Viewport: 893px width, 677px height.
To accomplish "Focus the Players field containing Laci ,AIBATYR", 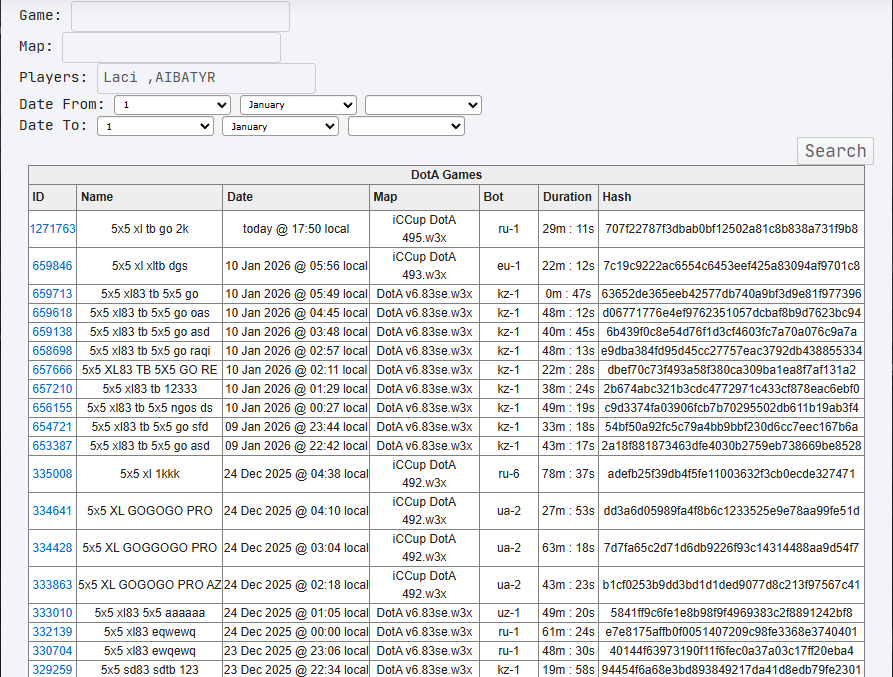I will coord(206,78).
